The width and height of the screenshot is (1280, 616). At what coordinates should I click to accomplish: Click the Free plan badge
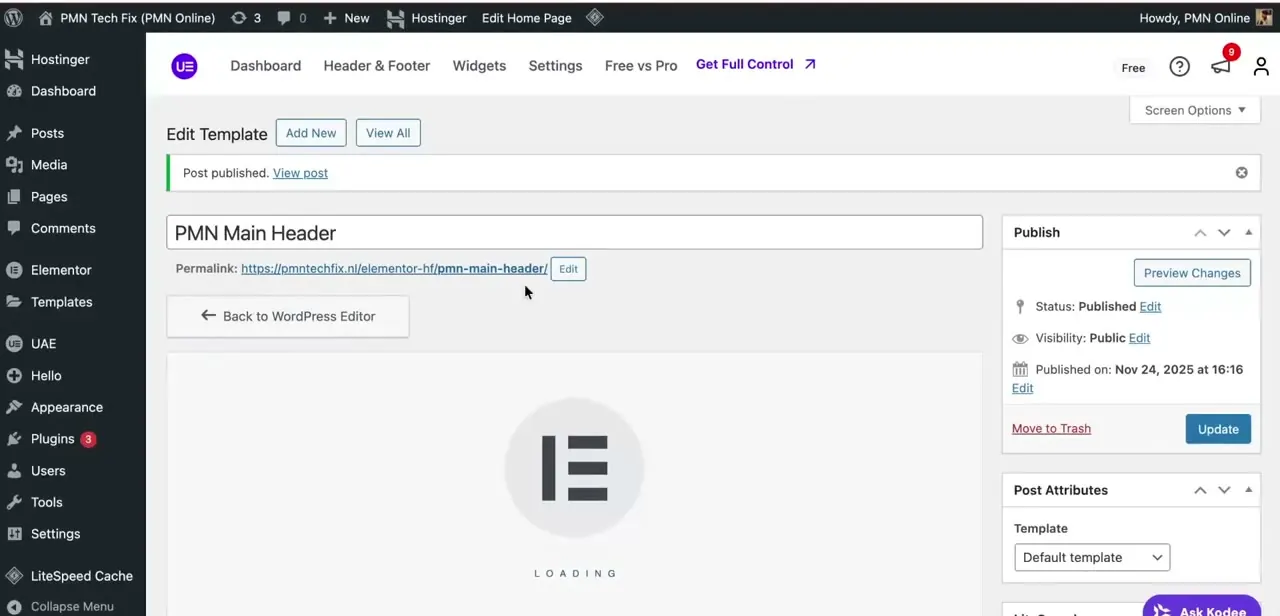point(1133,68)
